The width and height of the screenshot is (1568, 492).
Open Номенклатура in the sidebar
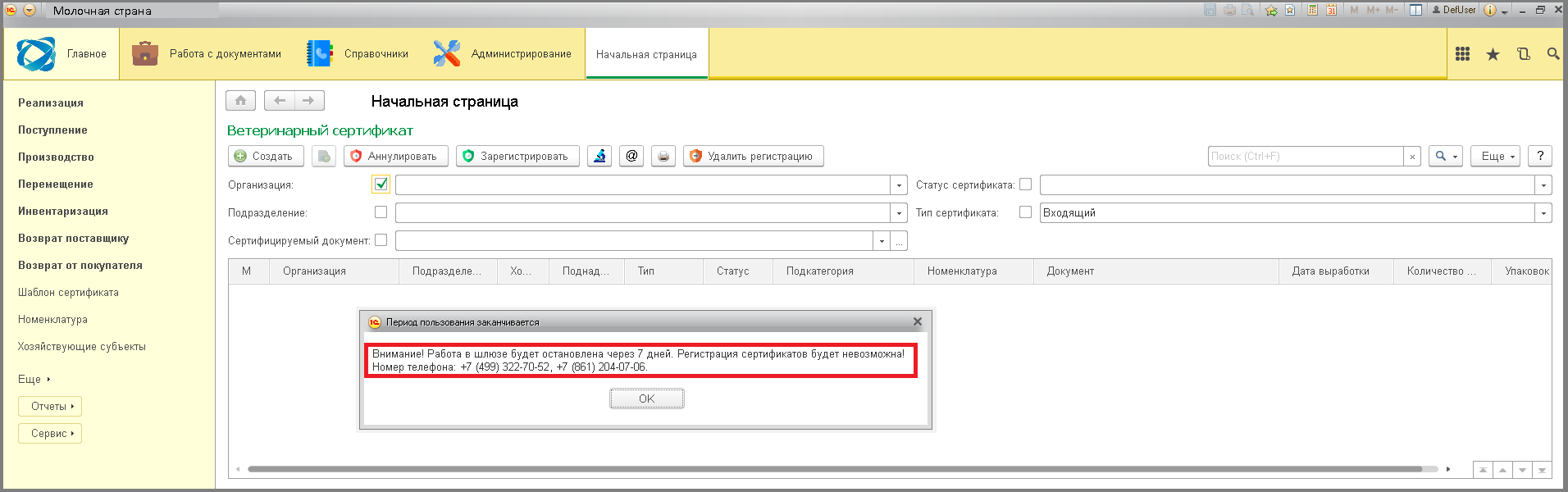(52, 319)
